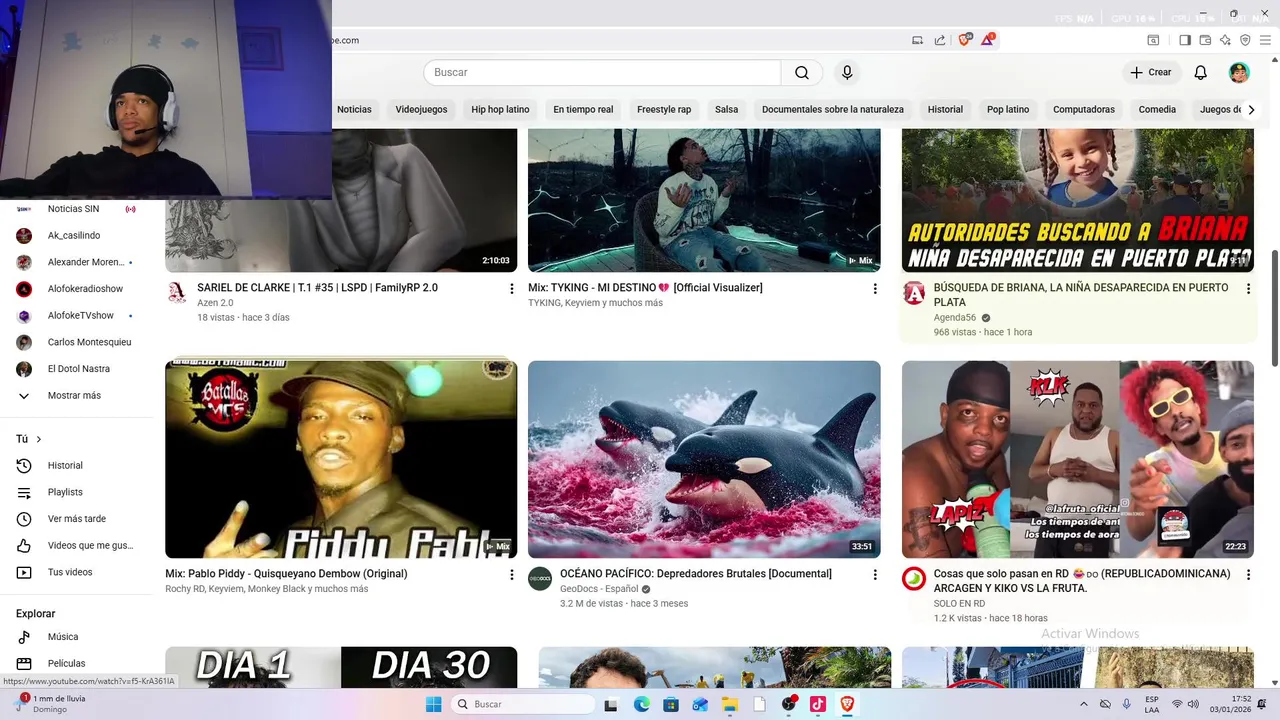This screenshot has height=720, width=1280.
Task: Play Océano Pacífico orca thumbnail
Action: 704,459
